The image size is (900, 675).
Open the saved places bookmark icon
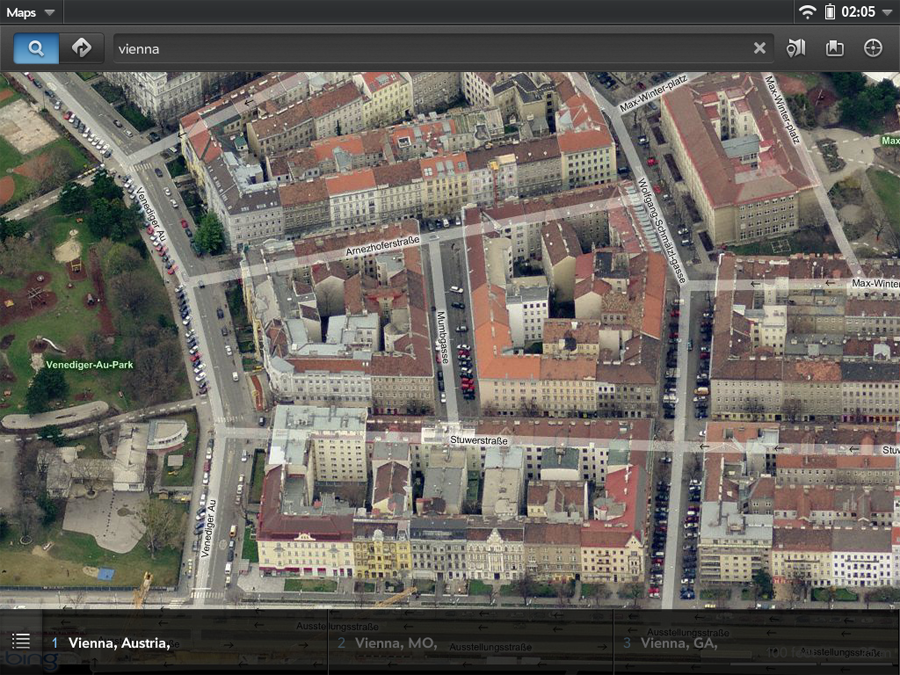coord(835,48)
